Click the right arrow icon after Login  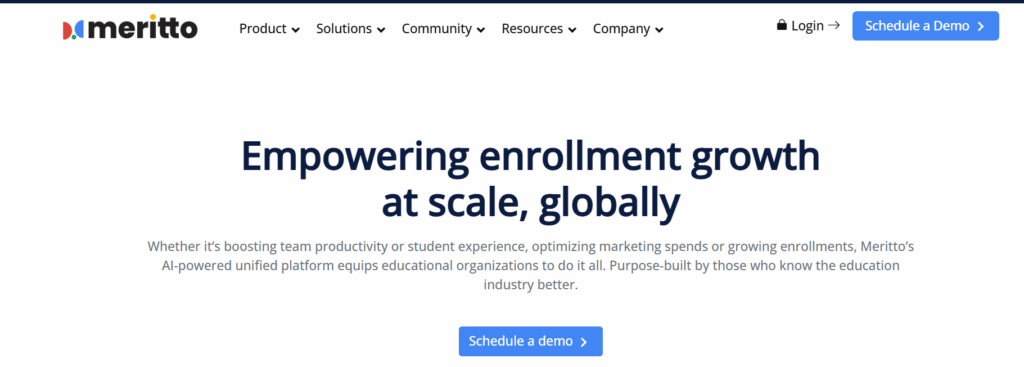pyautogui.click(x=834, y=25)
